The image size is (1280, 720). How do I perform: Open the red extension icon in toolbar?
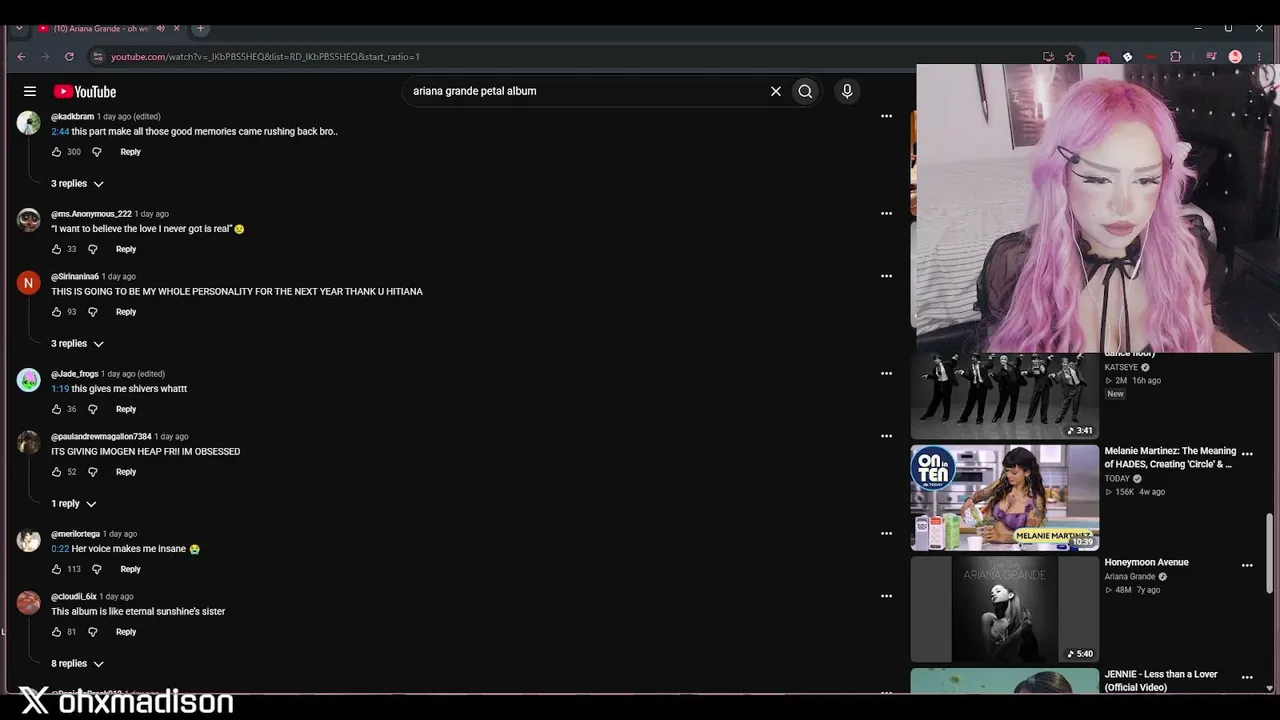pos(1151,57)
